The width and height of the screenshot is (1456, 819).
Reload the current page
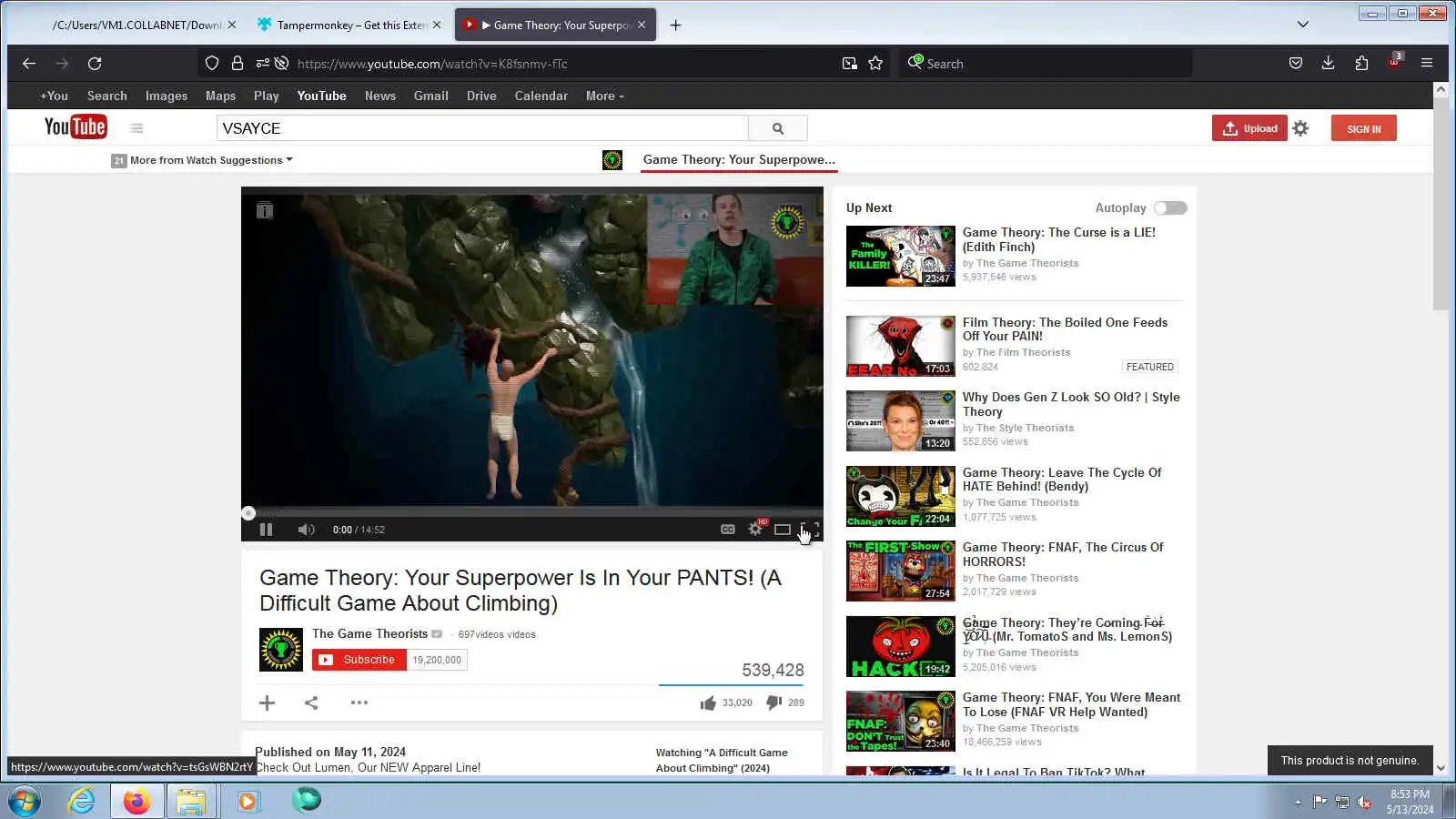coord(95,64)
